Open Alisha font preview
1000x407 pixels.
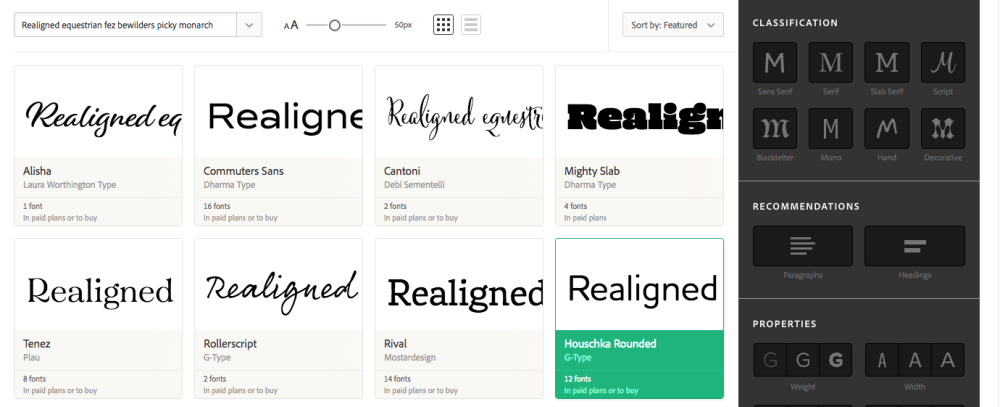(98, 112)
